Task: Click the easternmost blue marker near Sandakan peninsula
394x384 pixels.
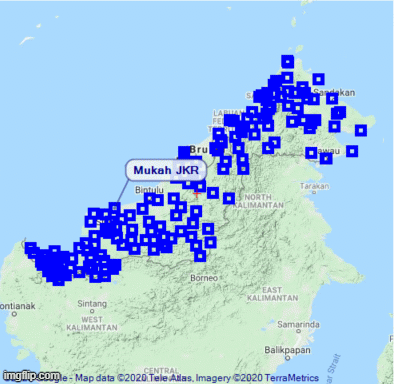Action: click(x=361, y=130)
